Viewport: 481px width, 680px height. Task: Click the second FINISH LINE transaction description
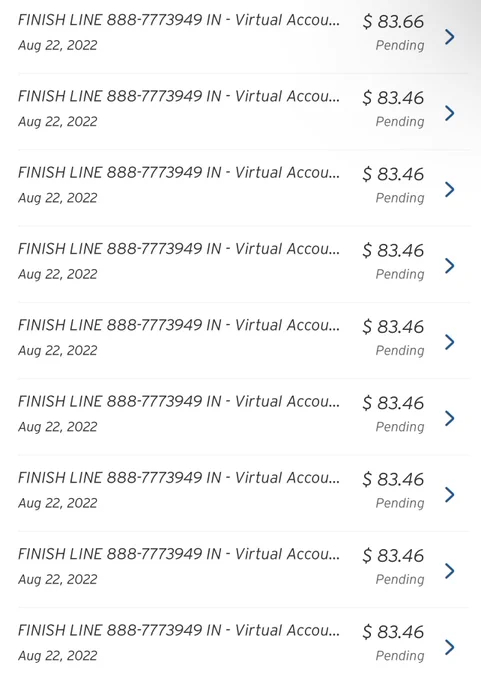[x=179, y=97]
